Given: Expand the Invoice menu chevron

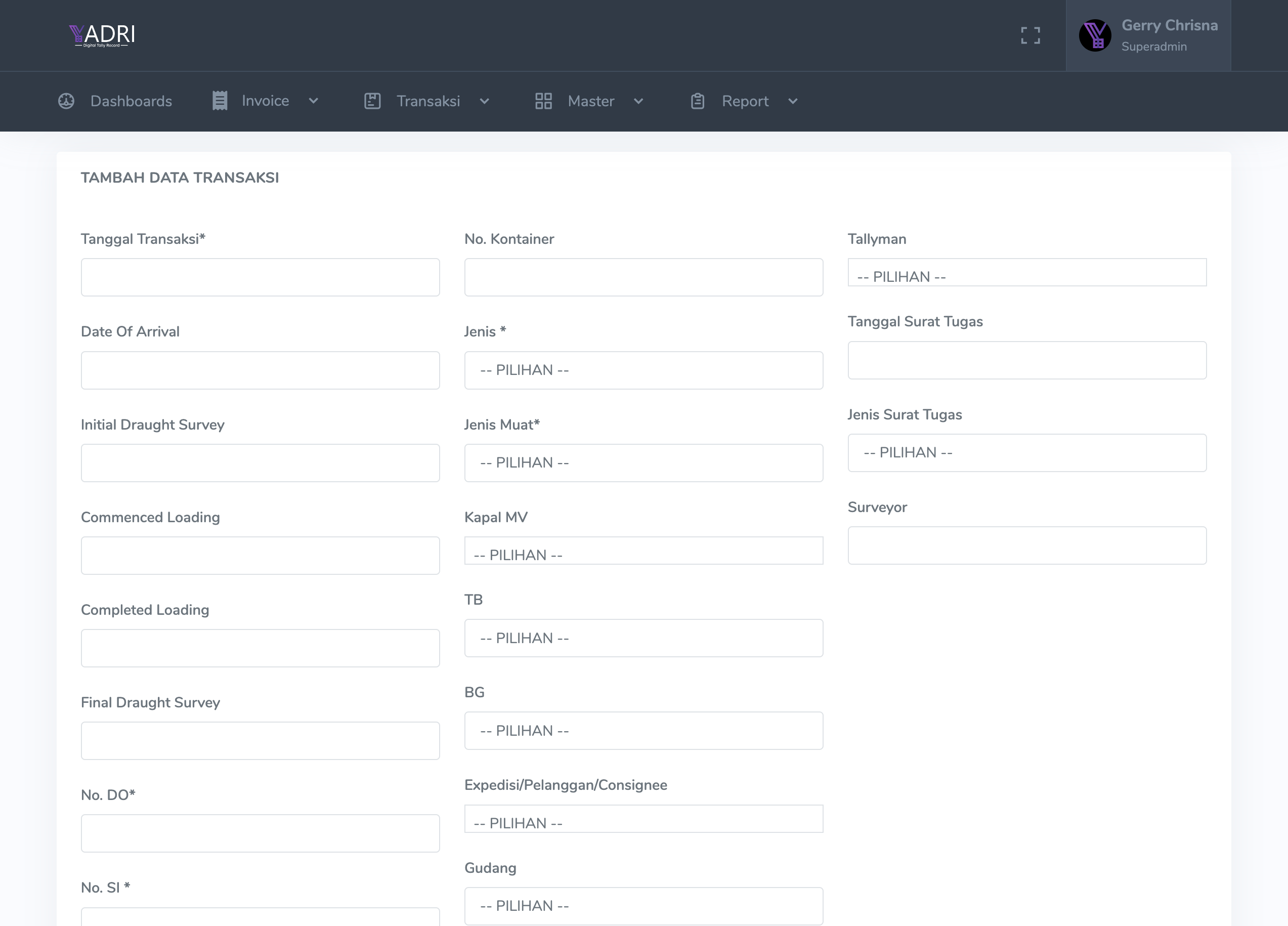Looking at the screenshot, I should [314, 101].
